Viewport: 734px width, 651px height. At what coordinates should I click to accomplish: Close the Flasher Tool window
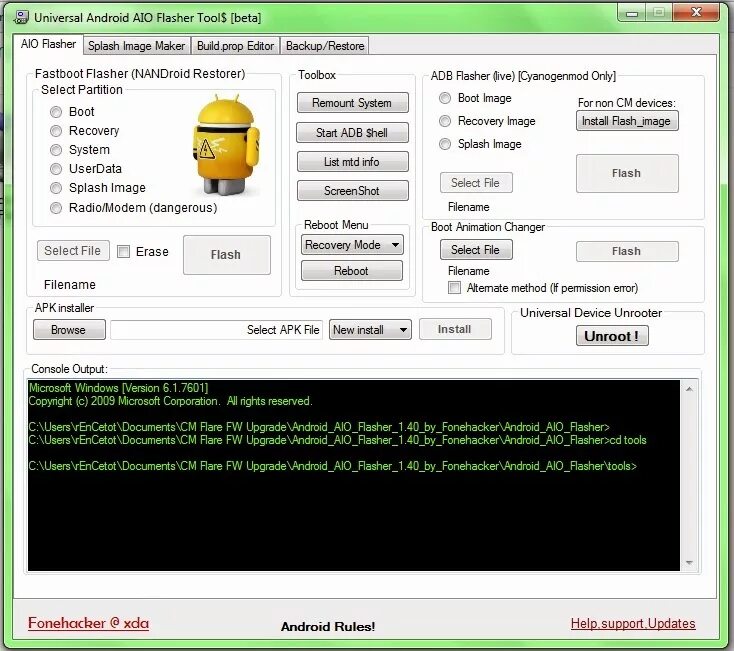696,13
